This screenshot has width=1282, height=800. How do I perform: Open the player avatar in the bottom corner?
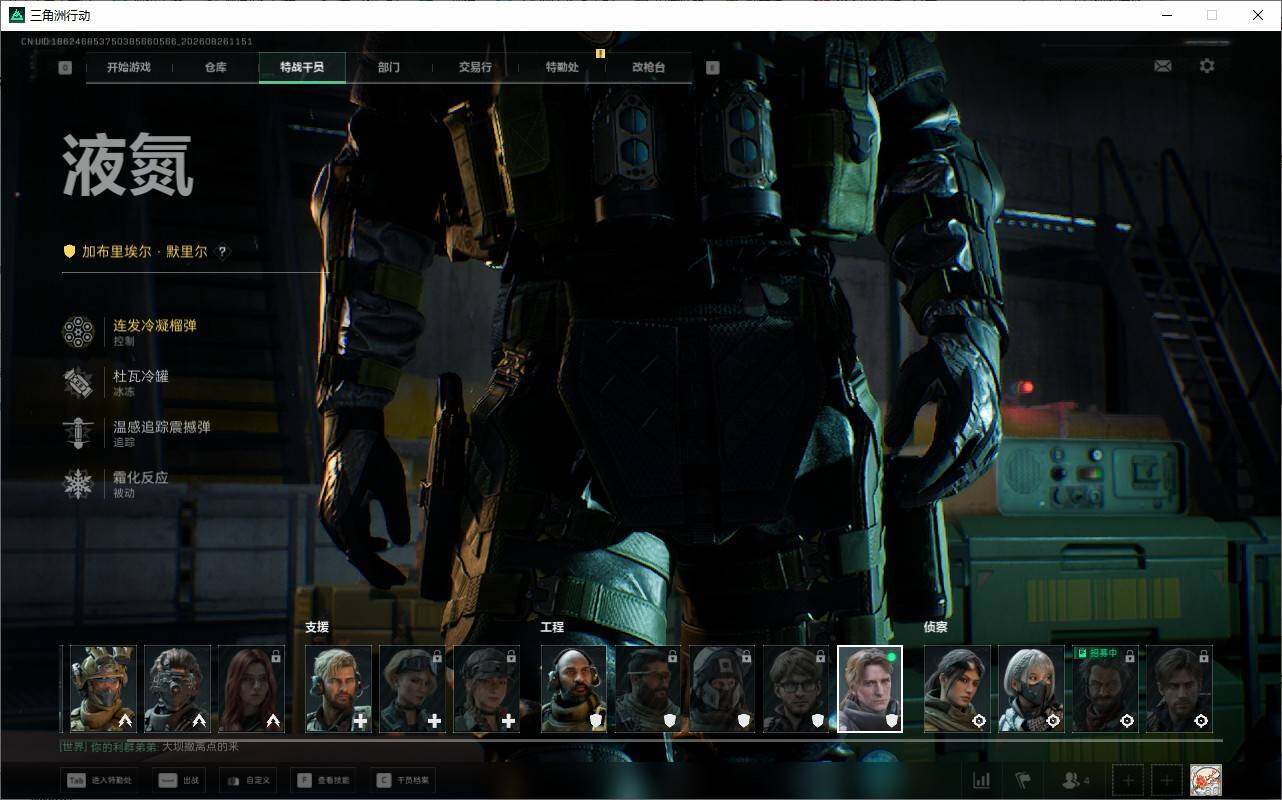pos(1206,780)
